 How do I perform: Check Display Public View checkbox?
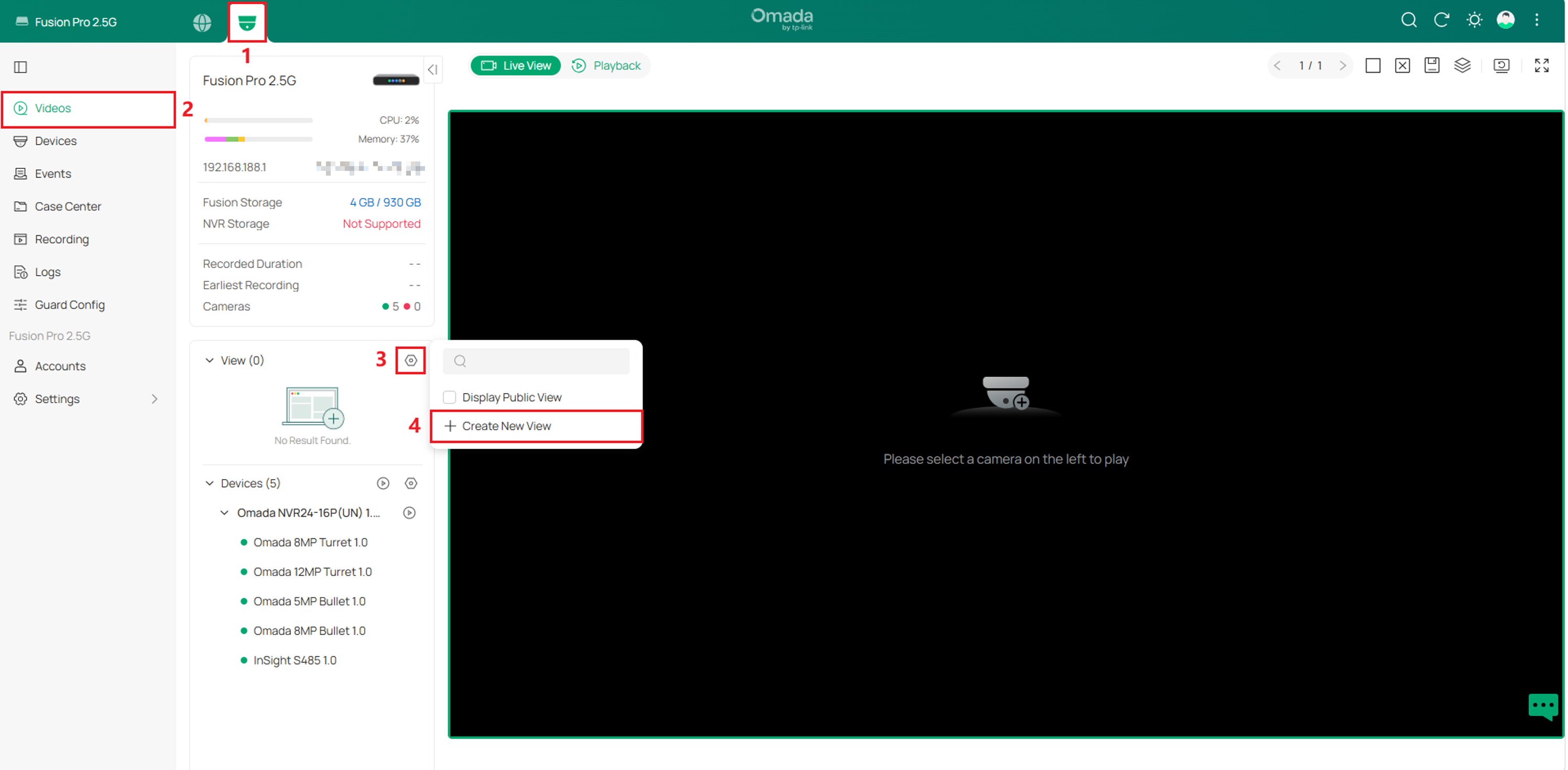(449, 397)
